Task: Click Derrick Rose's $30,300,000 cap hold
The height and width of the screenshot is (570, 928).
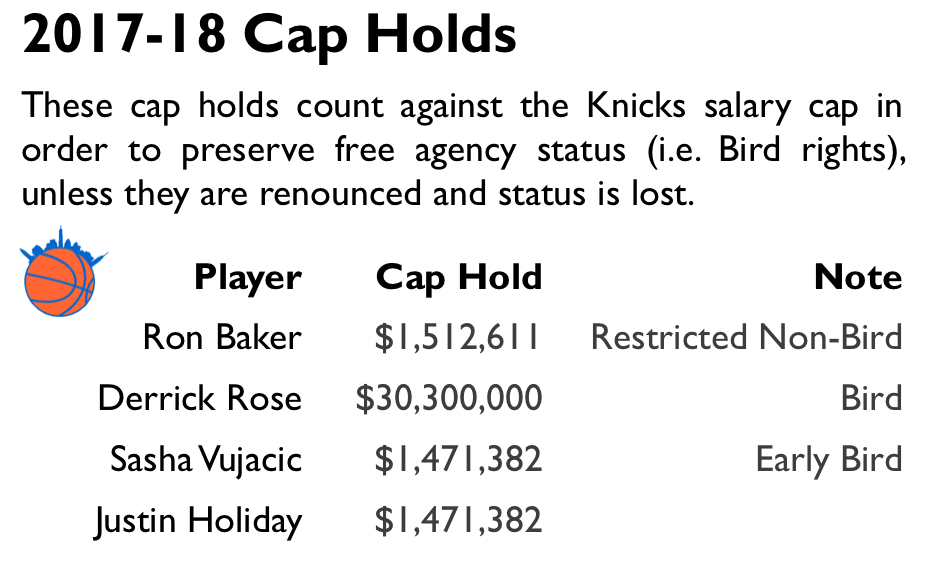Action: (449, 398)
